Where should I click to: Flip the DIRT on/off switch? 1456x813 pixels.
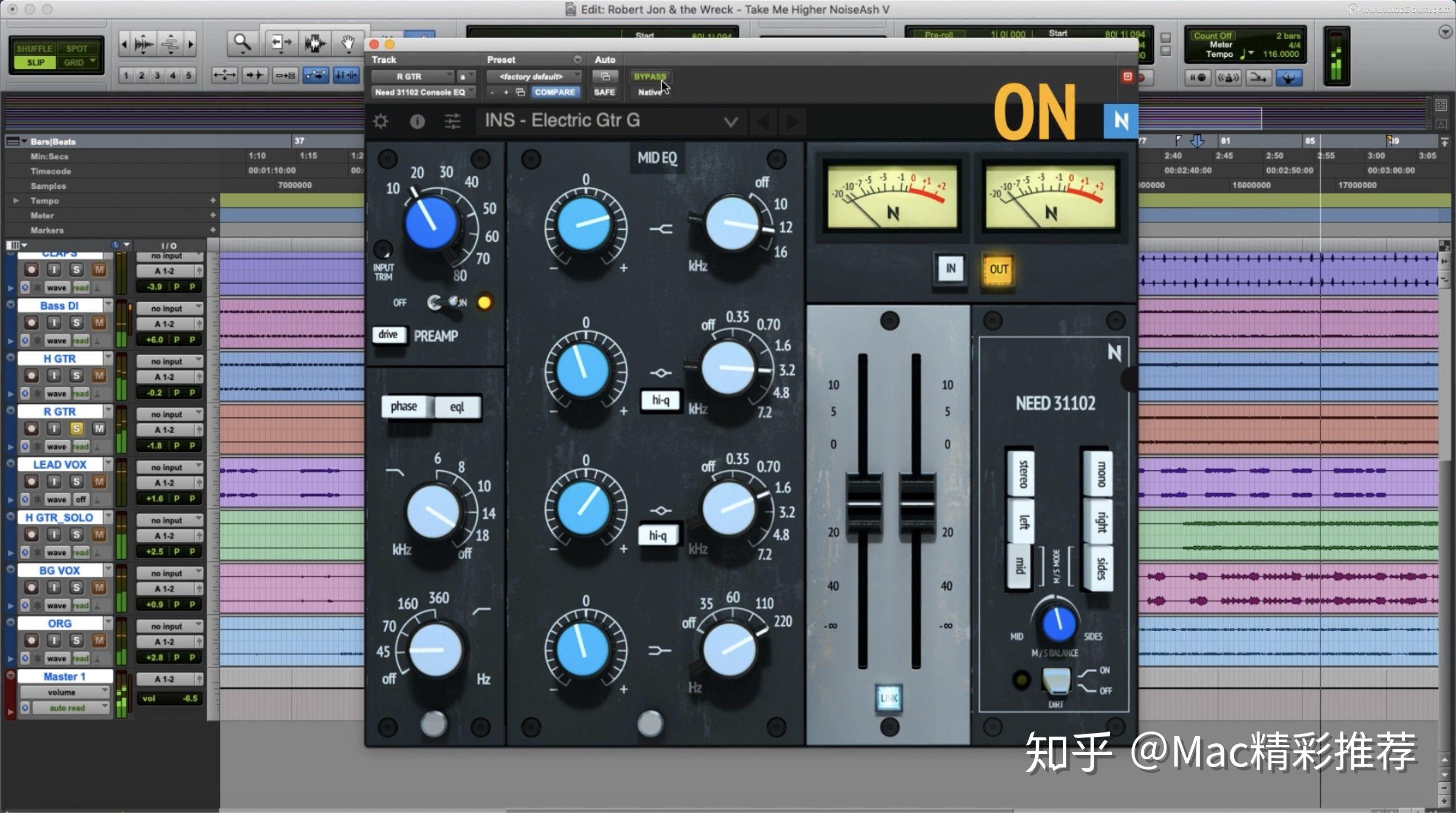1055,681
